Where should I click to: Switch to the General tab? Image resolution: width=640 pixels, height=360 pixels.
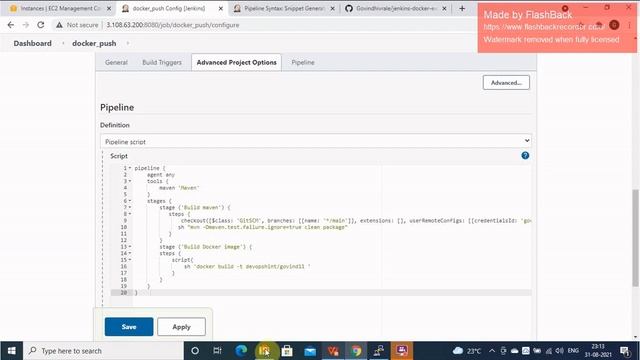[116, 62]
